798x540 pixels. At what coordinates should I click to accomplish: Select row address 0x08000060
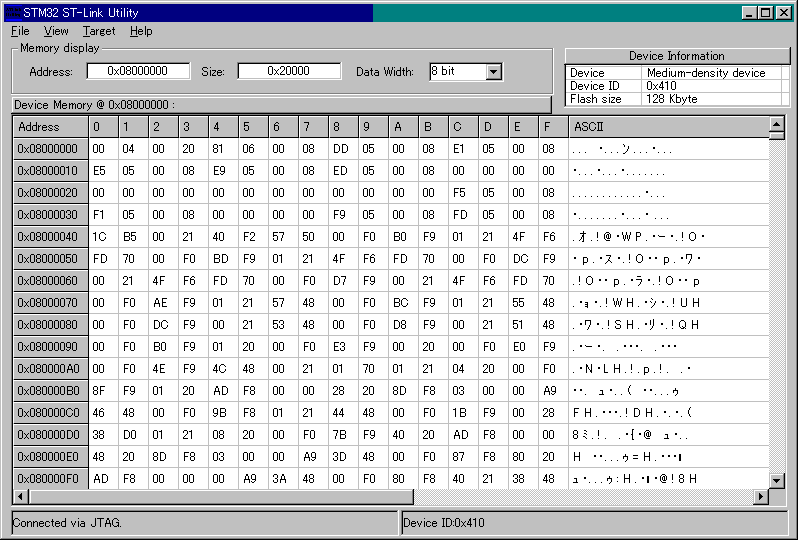(x=50, y=281)
